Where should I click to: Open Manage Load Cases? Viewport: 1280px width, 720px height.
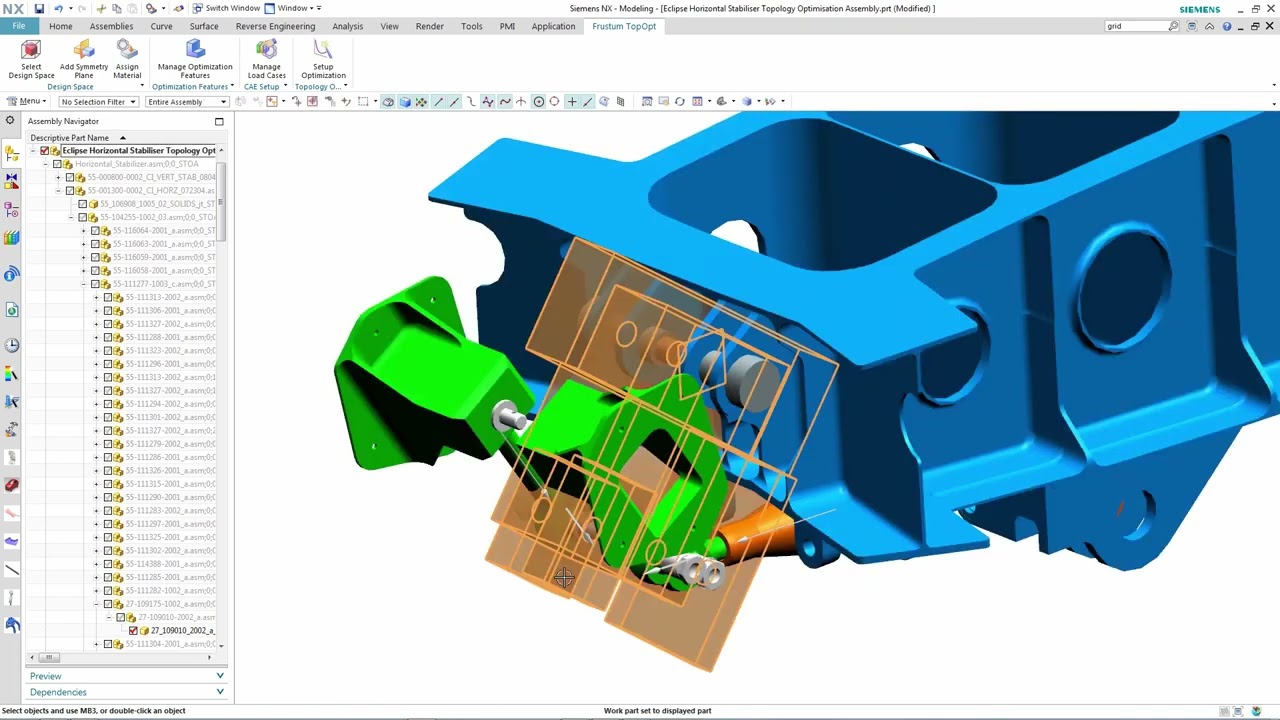click(x=267, y=59)
